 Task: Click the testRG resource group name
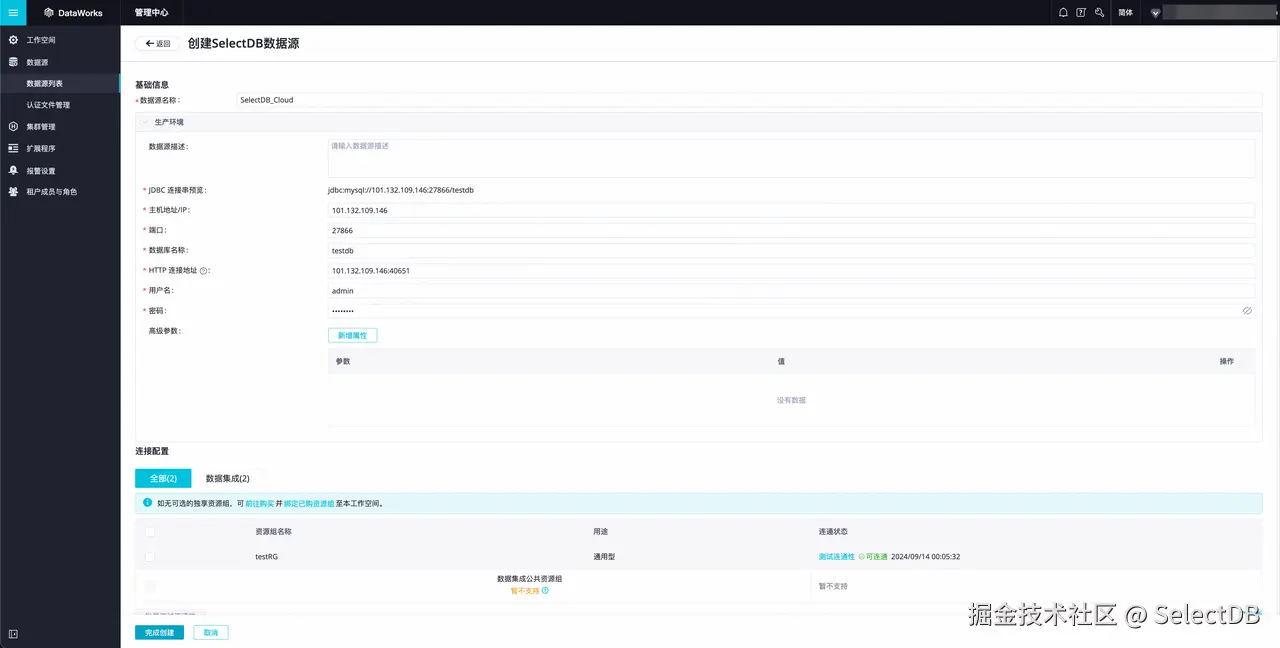pos(266,557)
